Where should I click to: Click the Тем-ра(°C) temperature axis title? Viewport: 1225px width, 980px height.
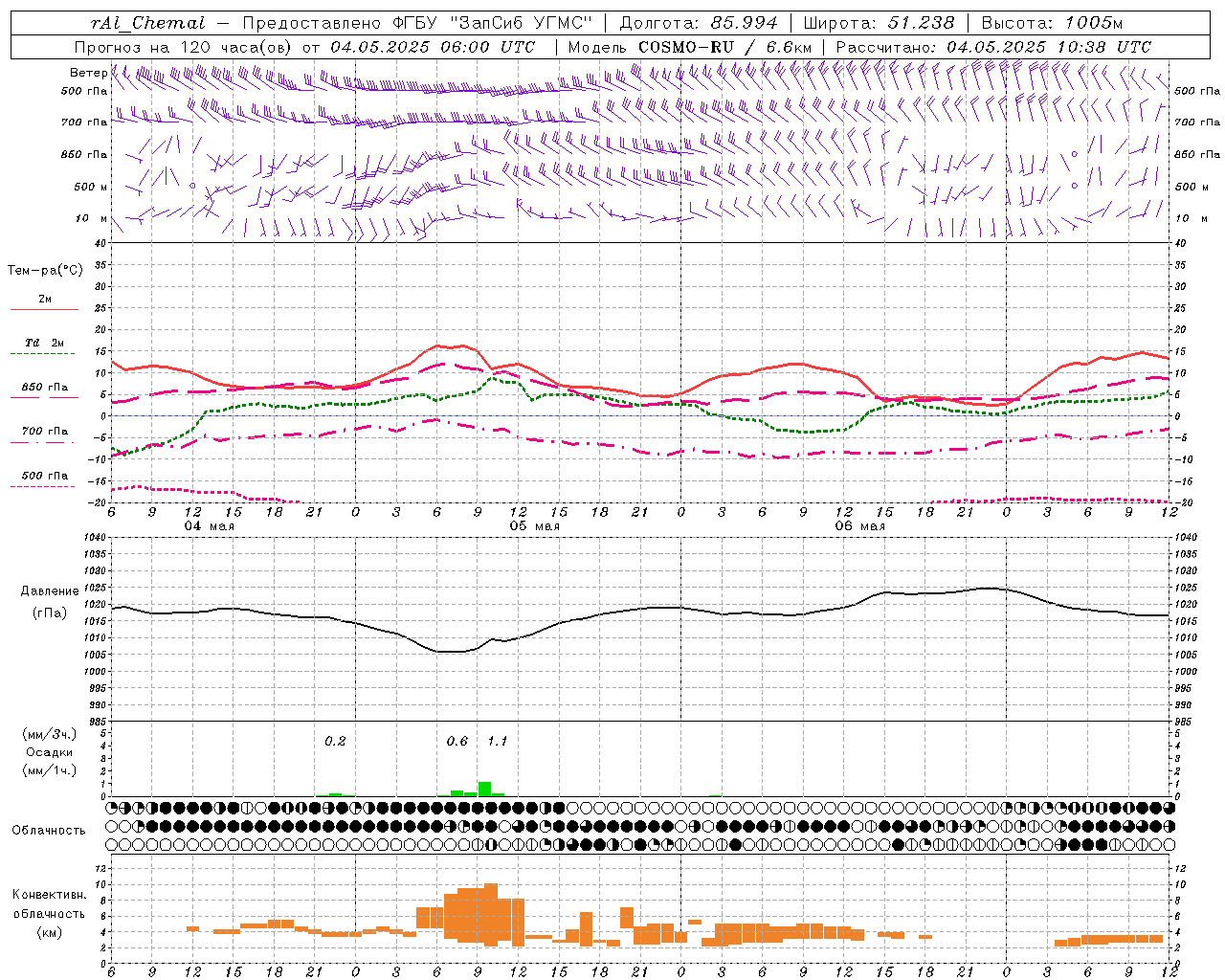click(45, 271)
